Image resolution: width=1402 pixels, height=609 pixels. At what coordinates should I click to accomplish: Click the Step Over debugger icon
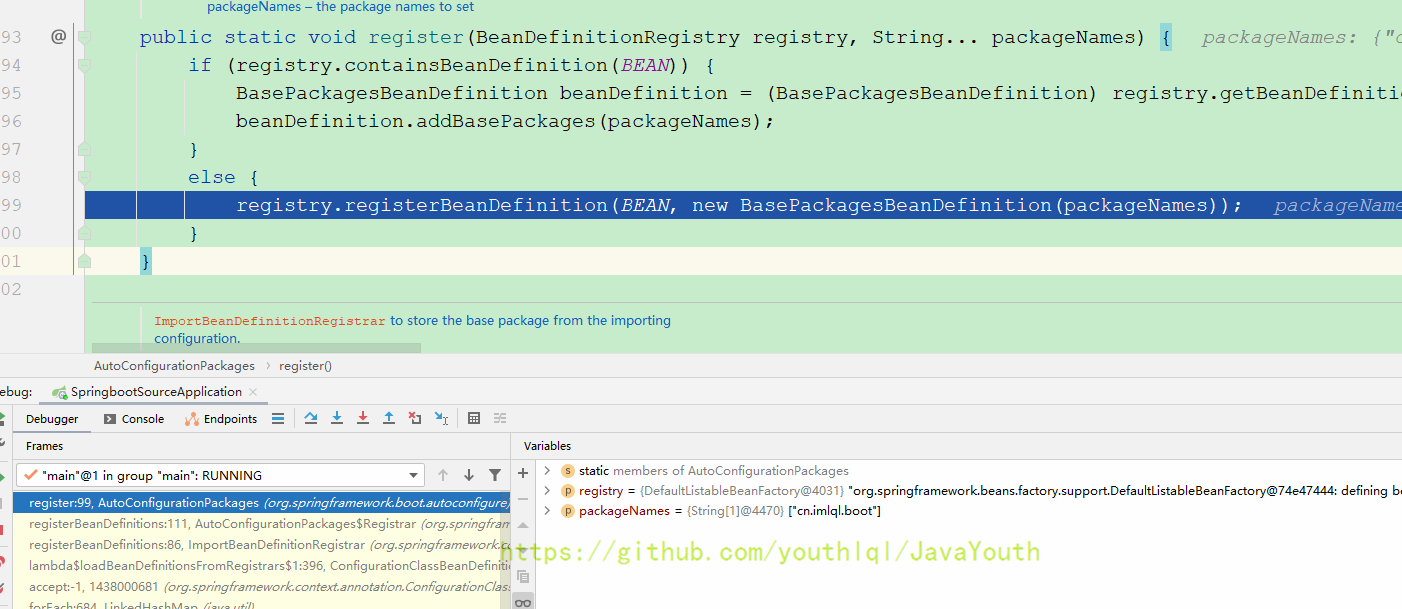(311, 419)
